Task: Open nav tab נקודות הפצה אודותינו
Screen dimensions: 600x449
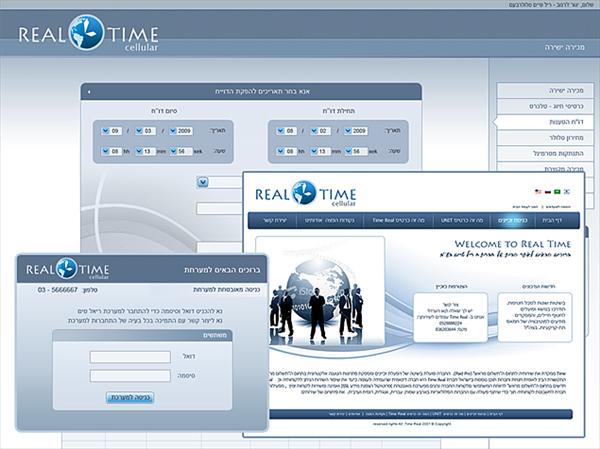Action: (x=330, y=220)
